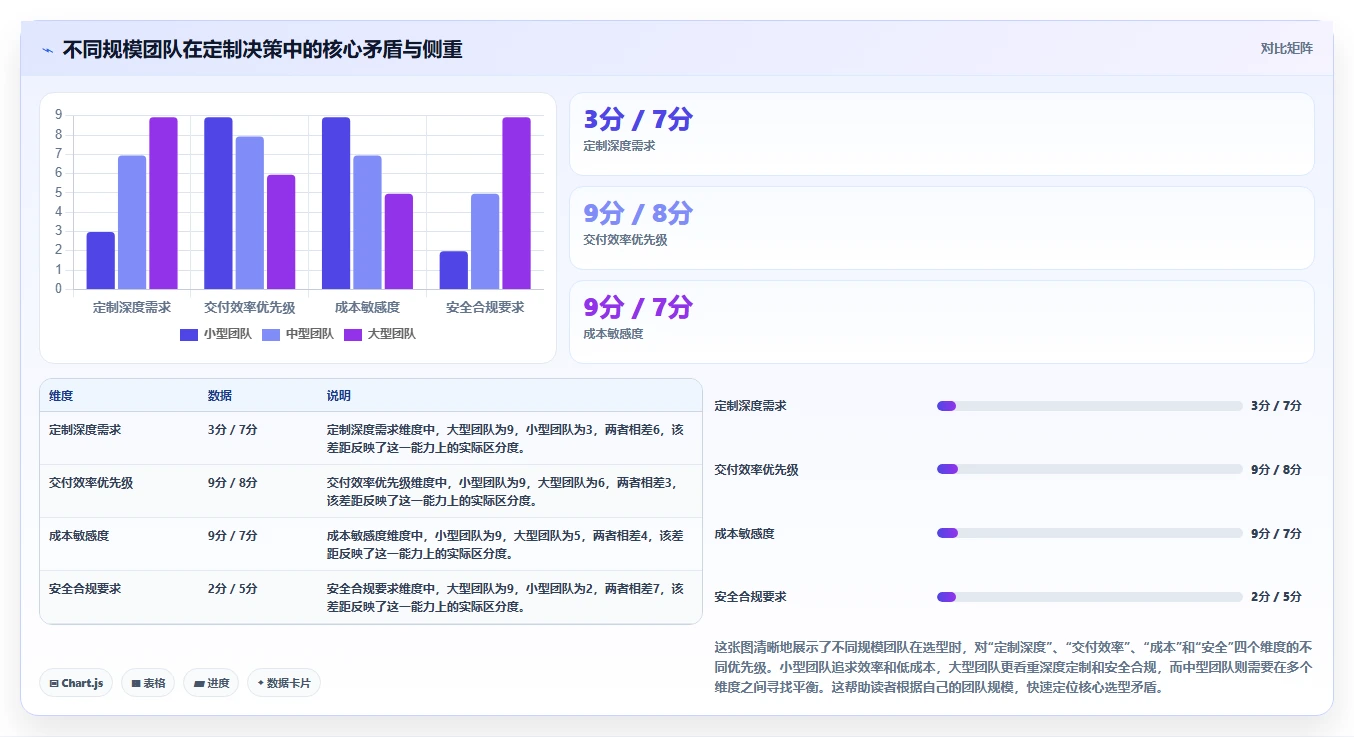Screen dimensions: 1354x737
Task: Click the 大型团队 bar for 交付效率优先级
Action: [281, 232]
